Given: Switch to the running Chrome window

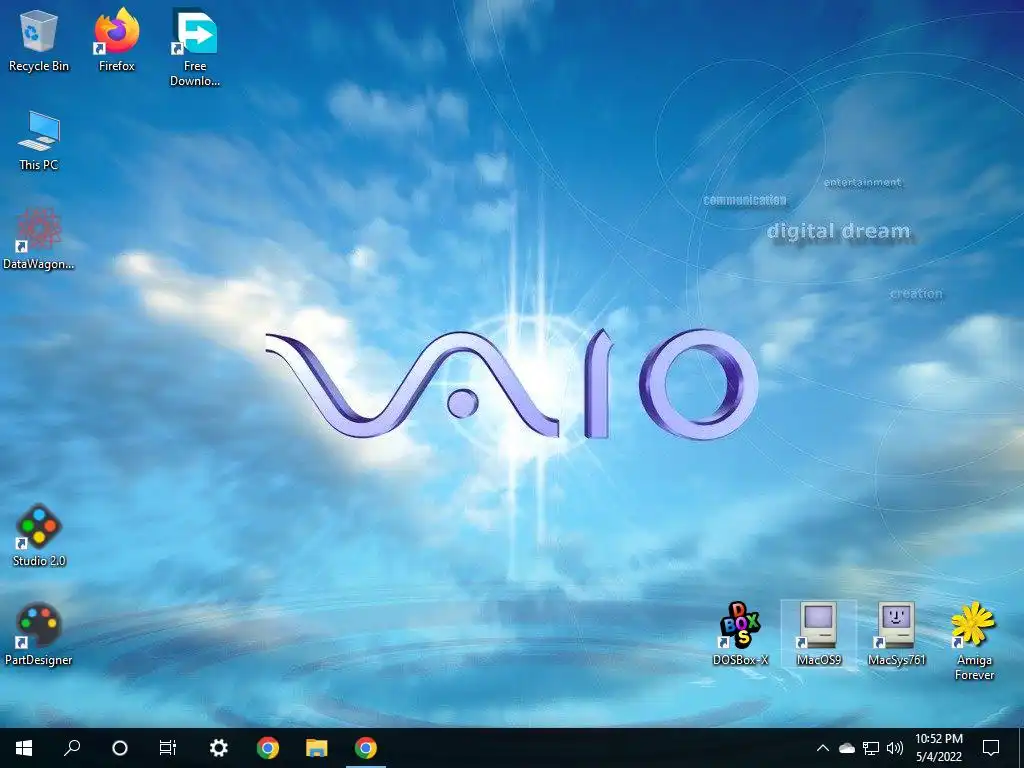Looking at the screenshot, I should click(366, 748).
